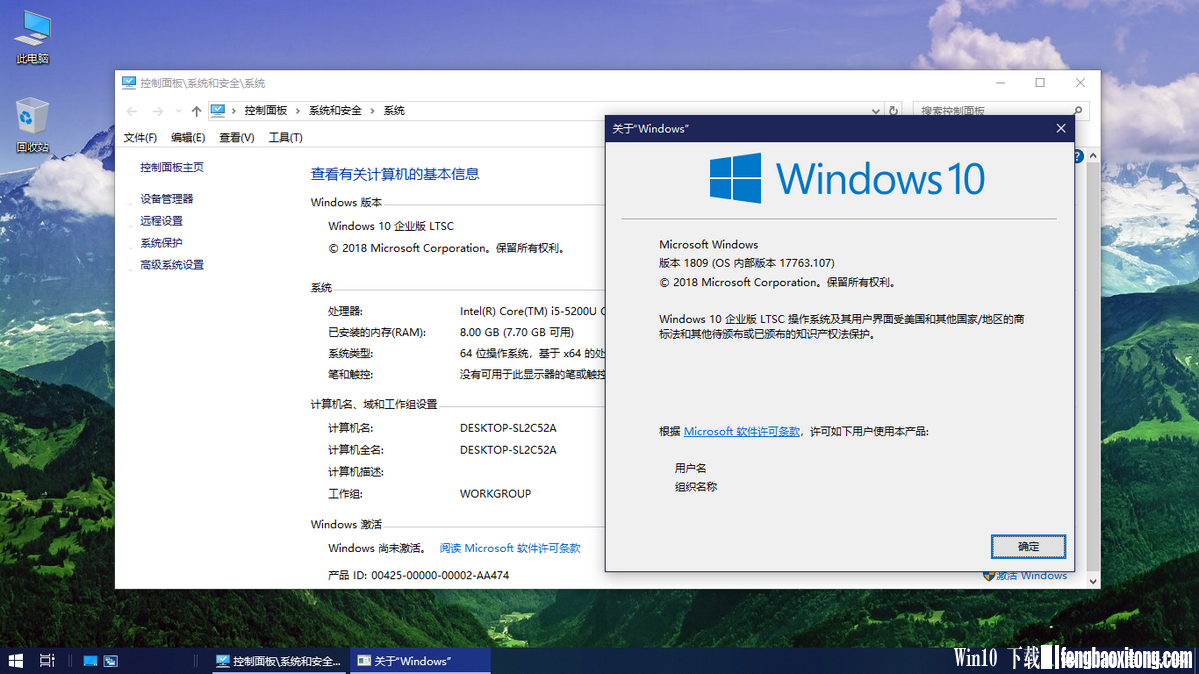Viewport: 1199px width, 674px height.
Task: Open the 工具(T) menu
Action: [x=285, y=138]
